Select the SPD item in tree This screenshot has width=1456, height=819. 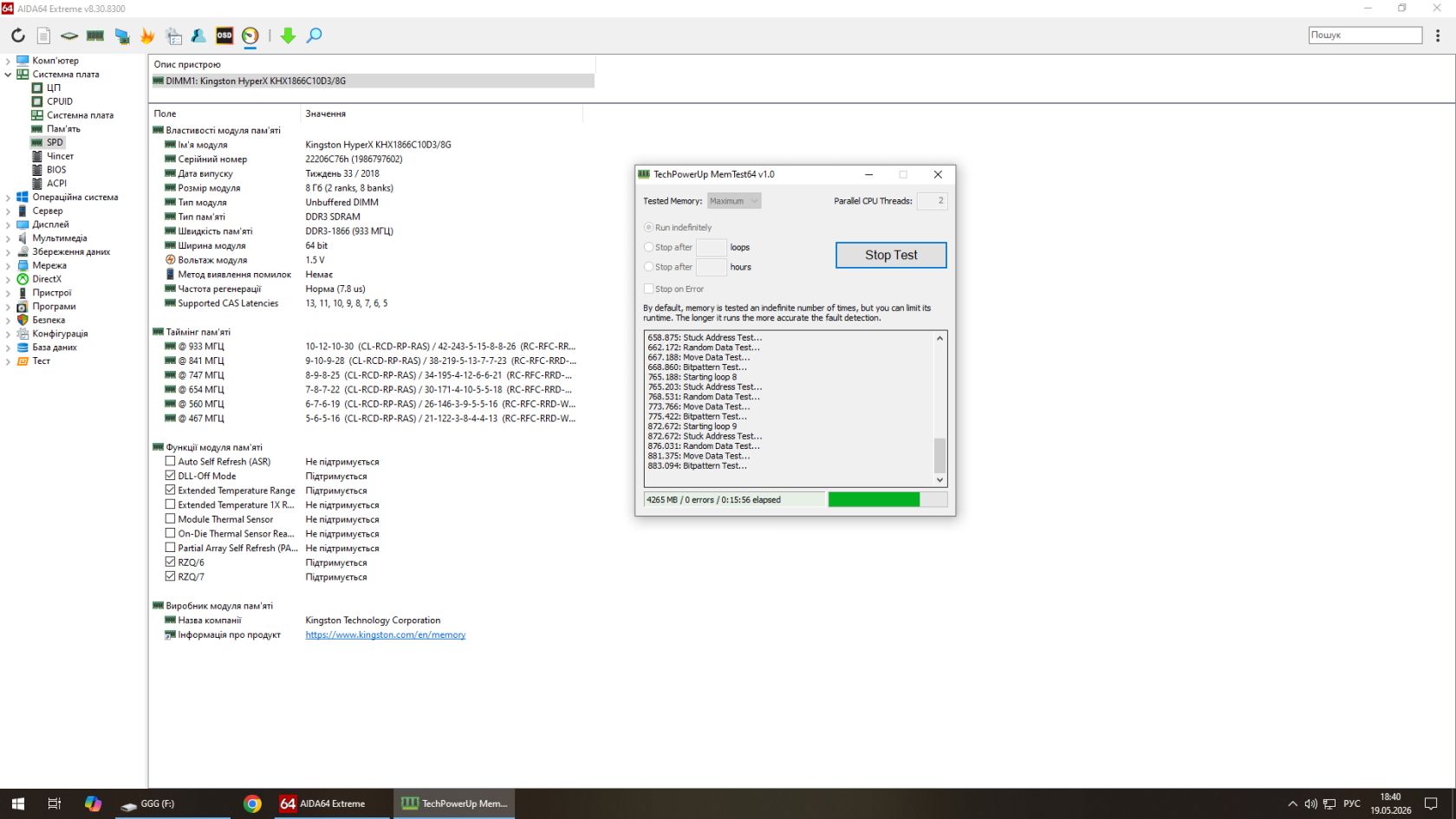point(55,142)
